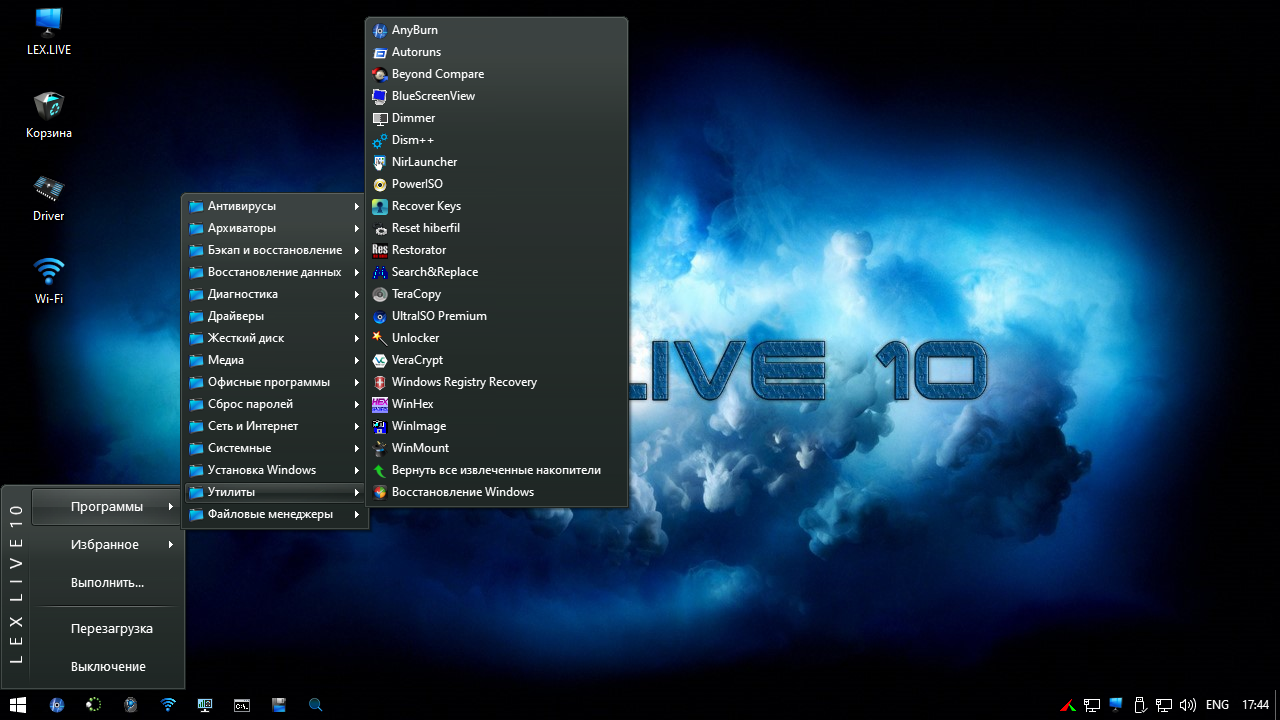Select TeraCopy in the utilities submenu

click(x=416, y=294)
